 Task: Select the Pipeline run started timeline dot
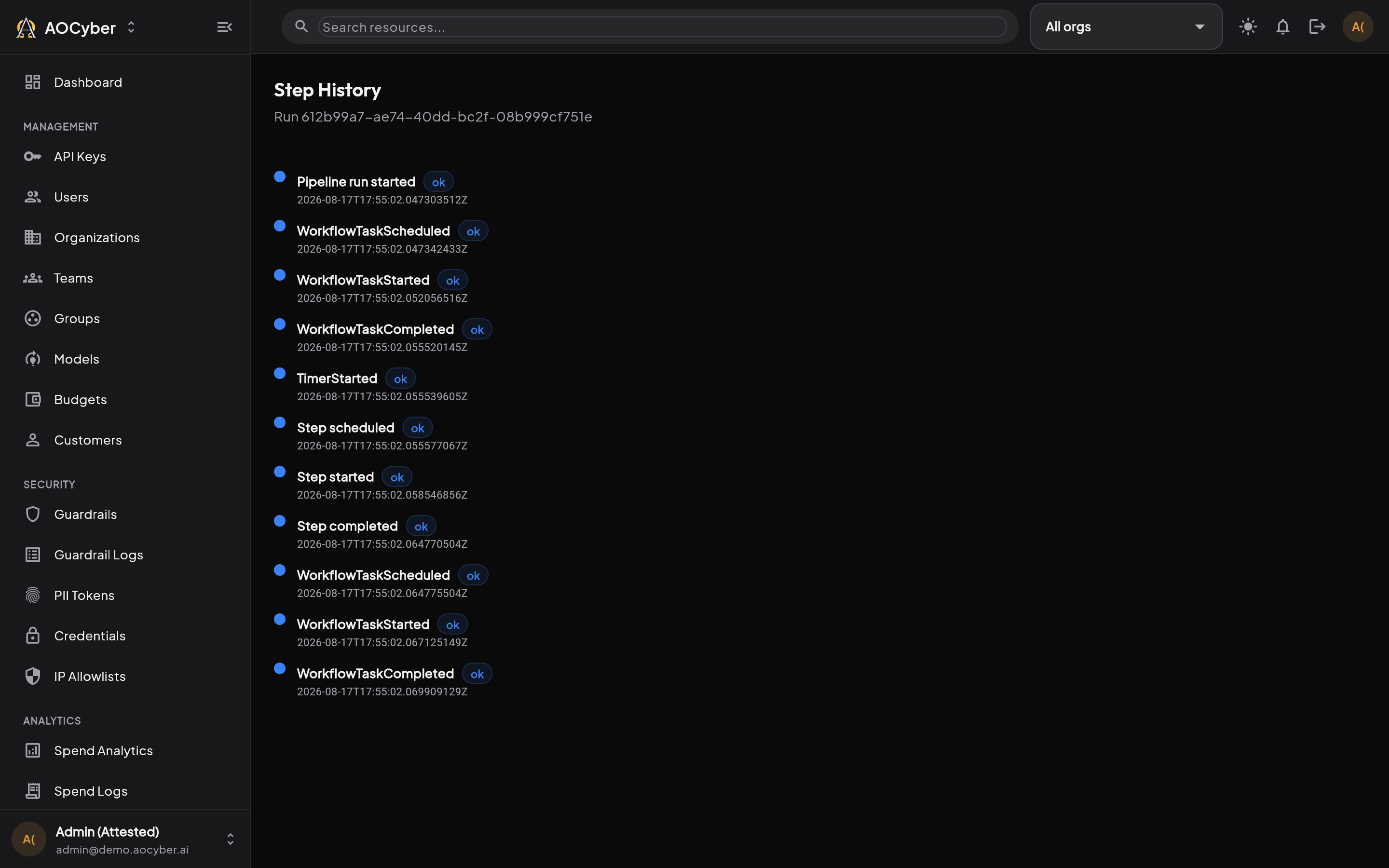pyautogui.click(x=280, y=176)
